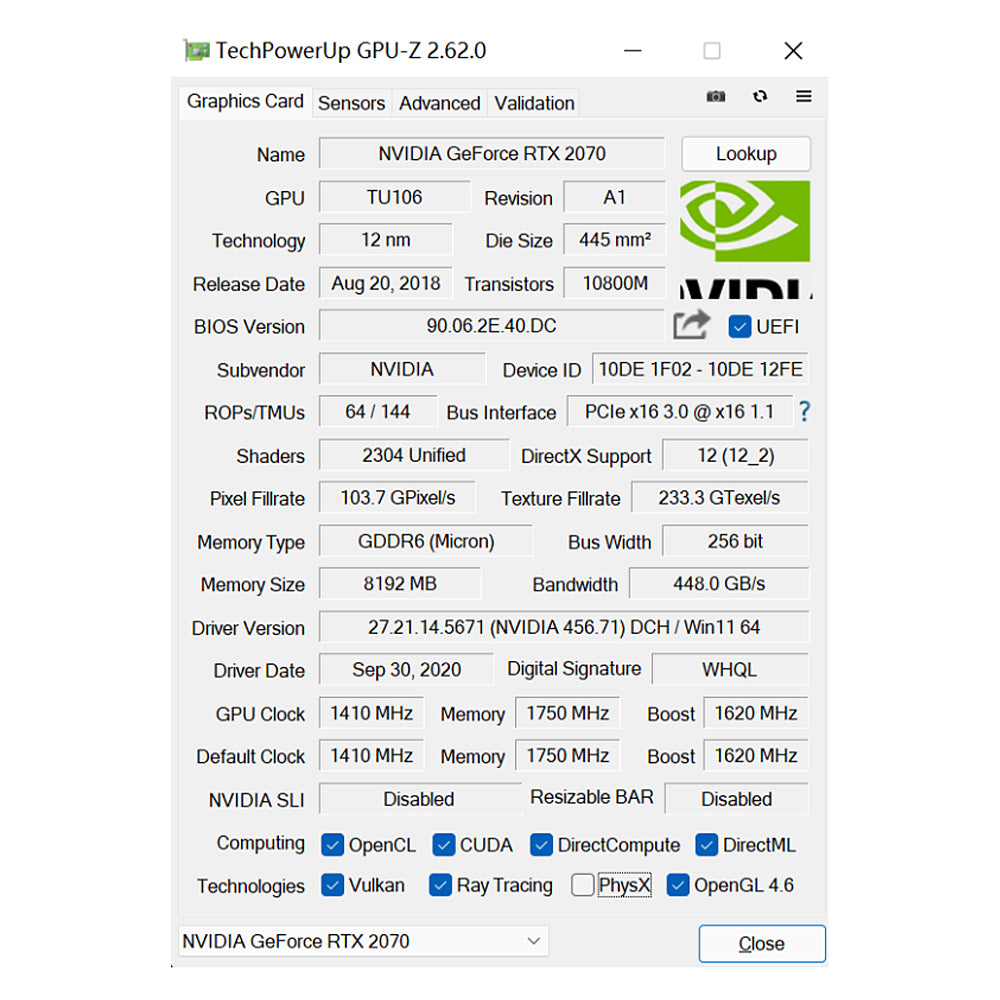The height and width of the screenshot is (1000, 1000).
Task: Toggle the OpenGL 4.6 checkbox
Action: 677,885
